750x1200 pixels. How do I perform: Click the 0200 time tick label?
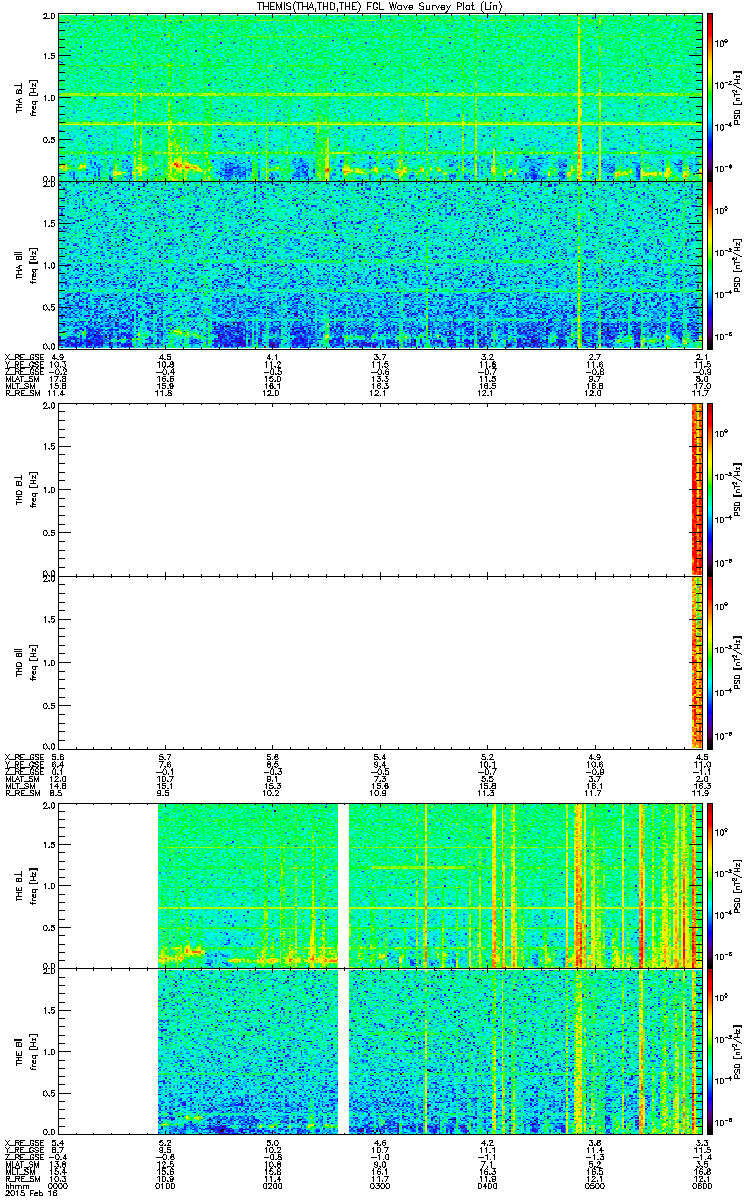pos(273,1184)
